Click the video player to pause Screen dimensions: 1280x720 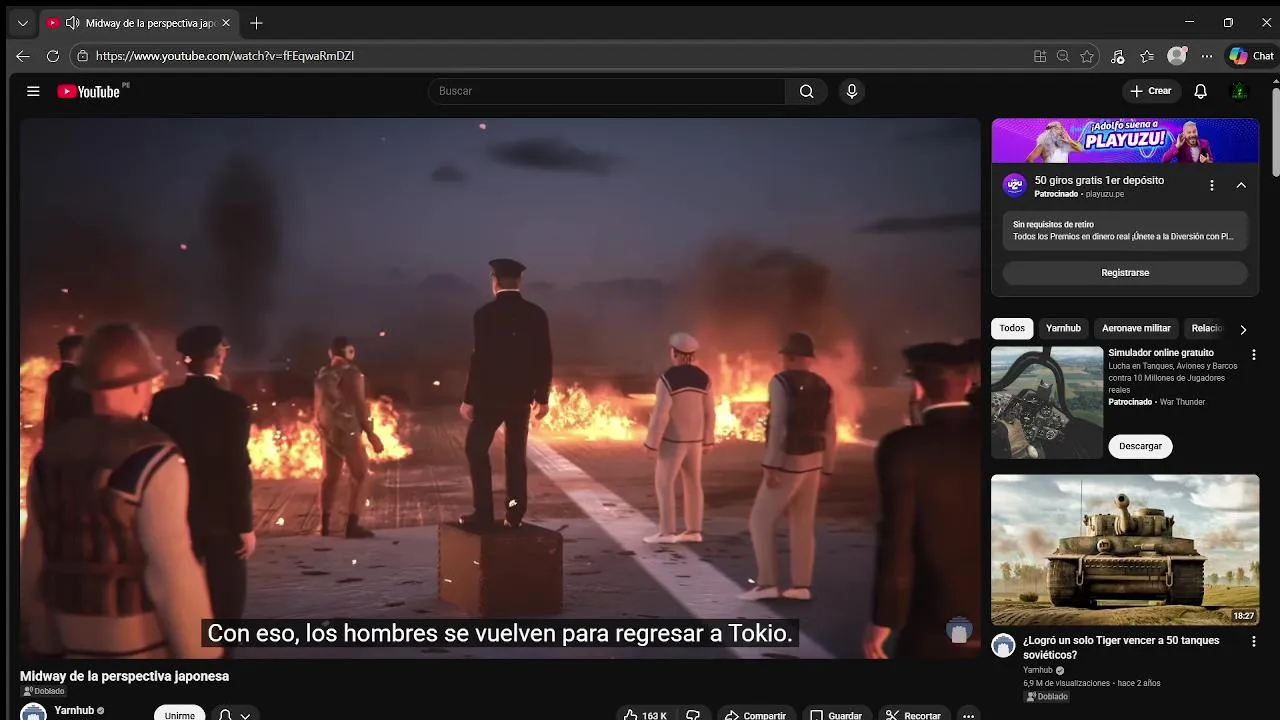click(x=500, y=388)
